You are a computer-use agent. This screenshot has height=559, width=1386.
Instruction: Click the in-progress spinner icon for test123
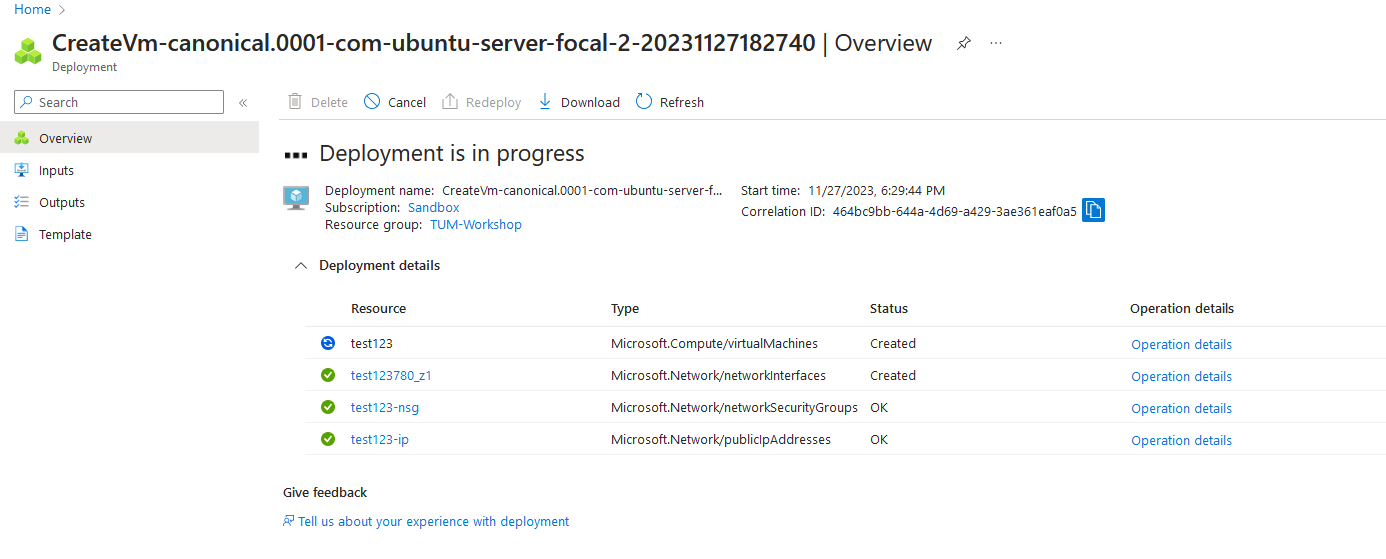click(x=328, y=344)
